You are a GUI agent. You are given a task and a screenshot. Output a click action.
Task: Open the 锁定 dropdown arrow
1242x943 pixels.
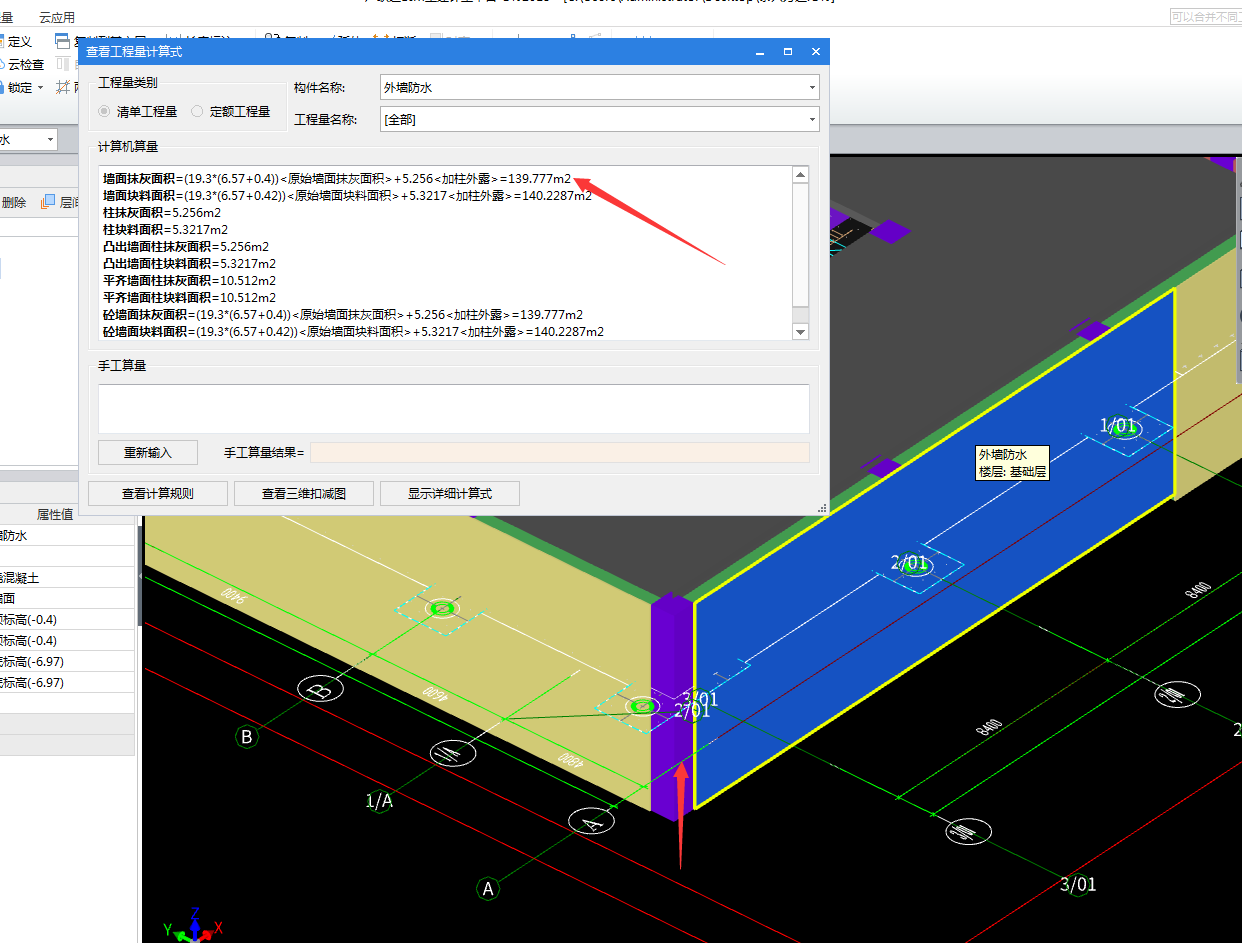click(41, 88)
